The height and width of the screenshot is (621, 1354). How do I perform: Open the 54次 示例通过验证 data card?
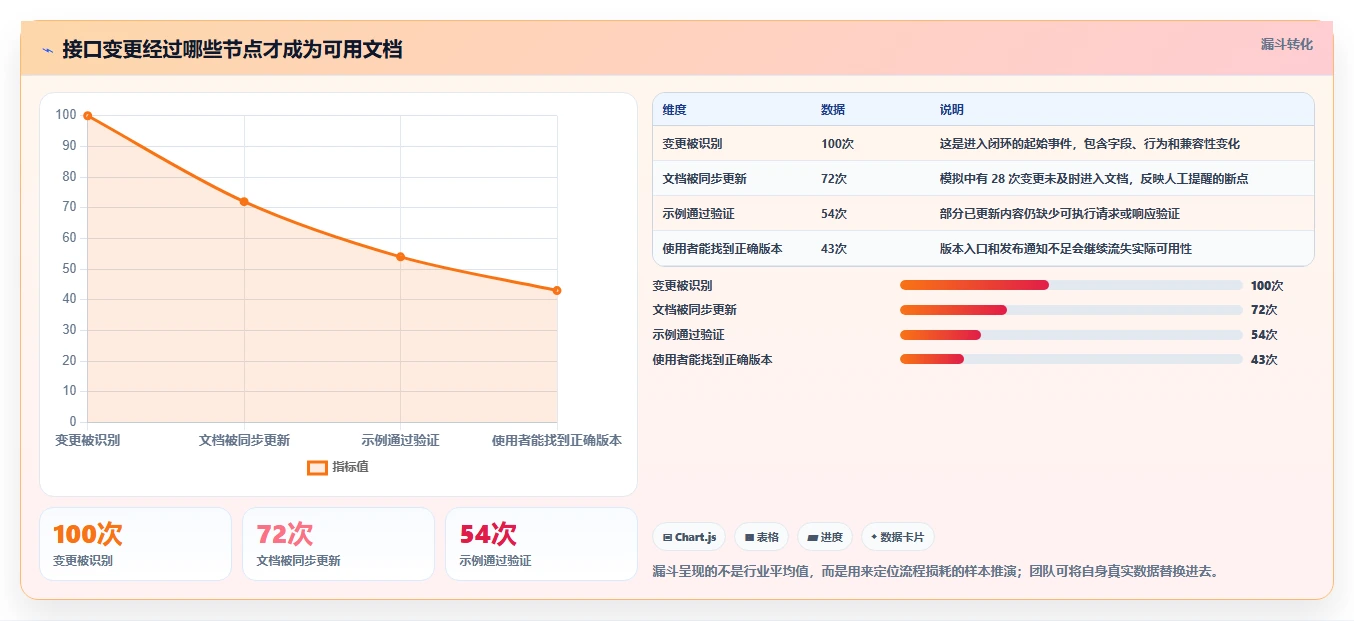(541, 544)
